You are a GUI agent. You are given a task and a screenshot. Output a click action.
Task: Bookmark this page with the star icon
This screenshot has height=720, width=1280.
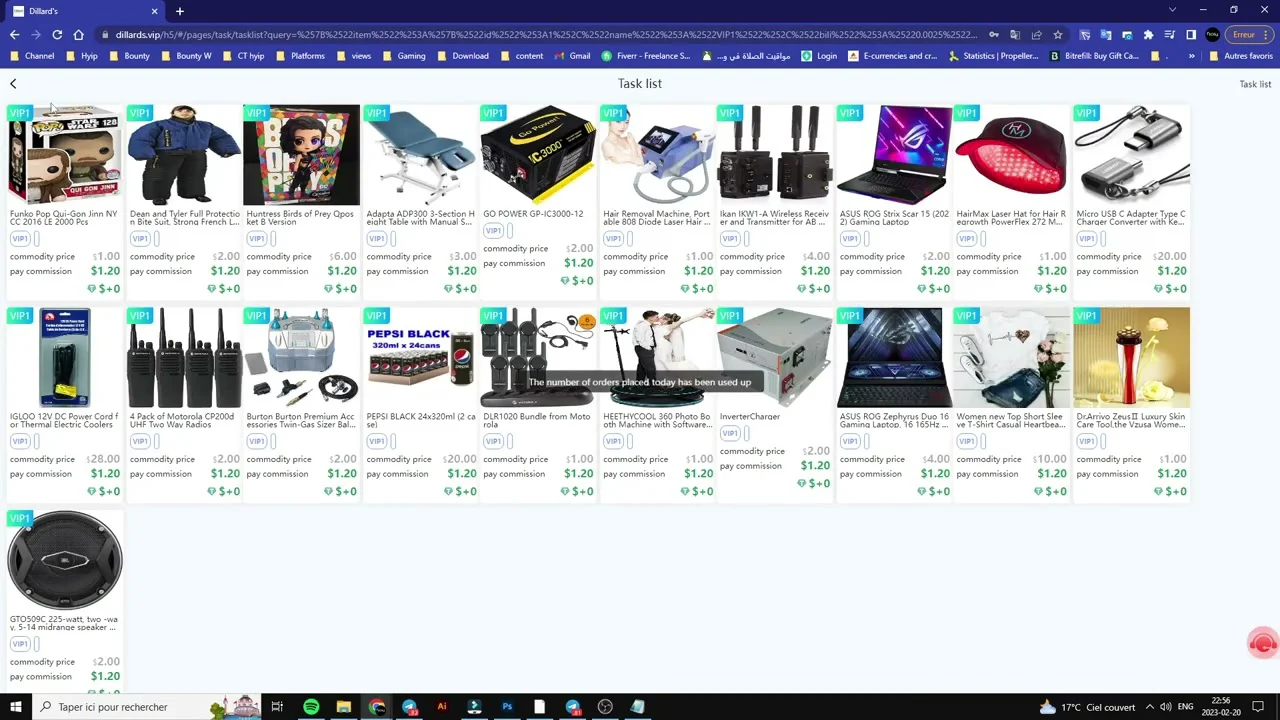[1057, 35]
